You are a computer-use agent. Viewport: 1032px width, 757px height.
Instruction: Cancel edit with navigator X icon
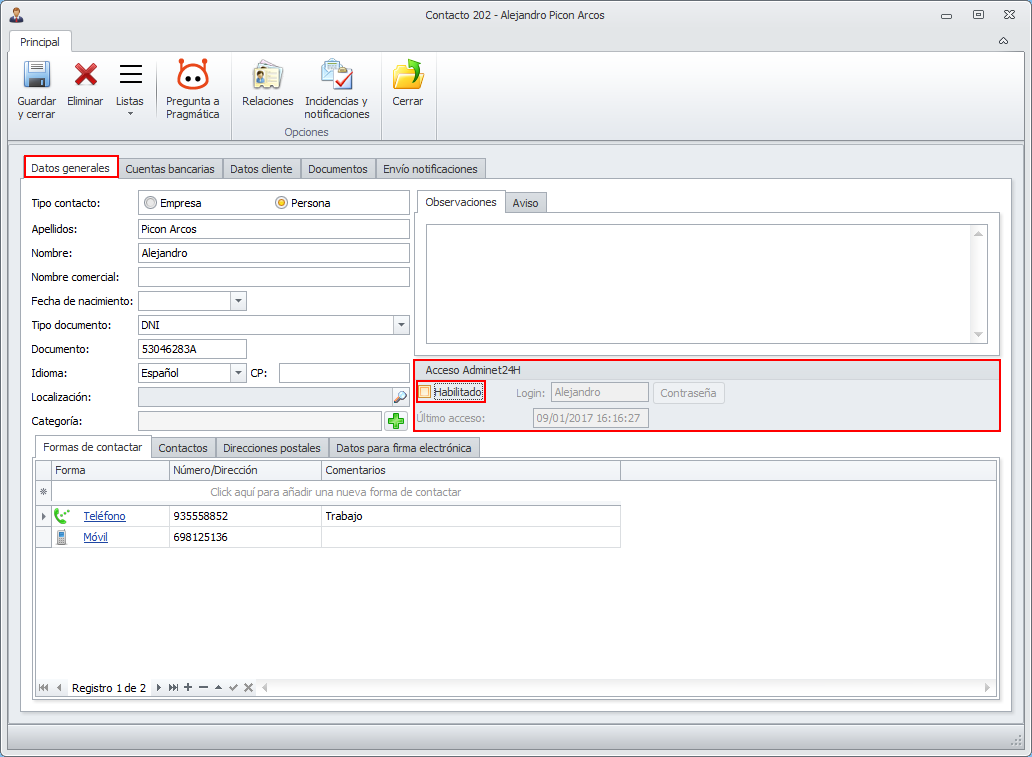[x=248, y=687]
